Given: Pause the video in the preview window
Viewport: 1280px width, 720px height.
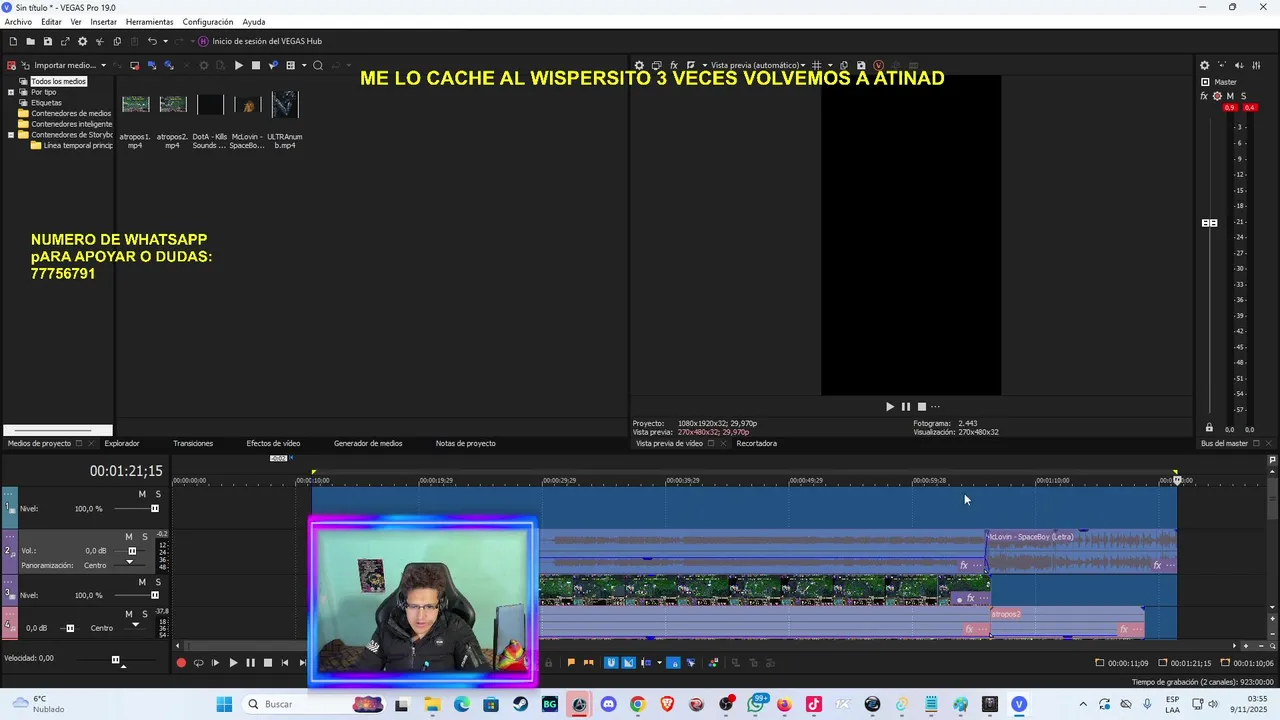Looking at the screenshot, I should point(906,406).
